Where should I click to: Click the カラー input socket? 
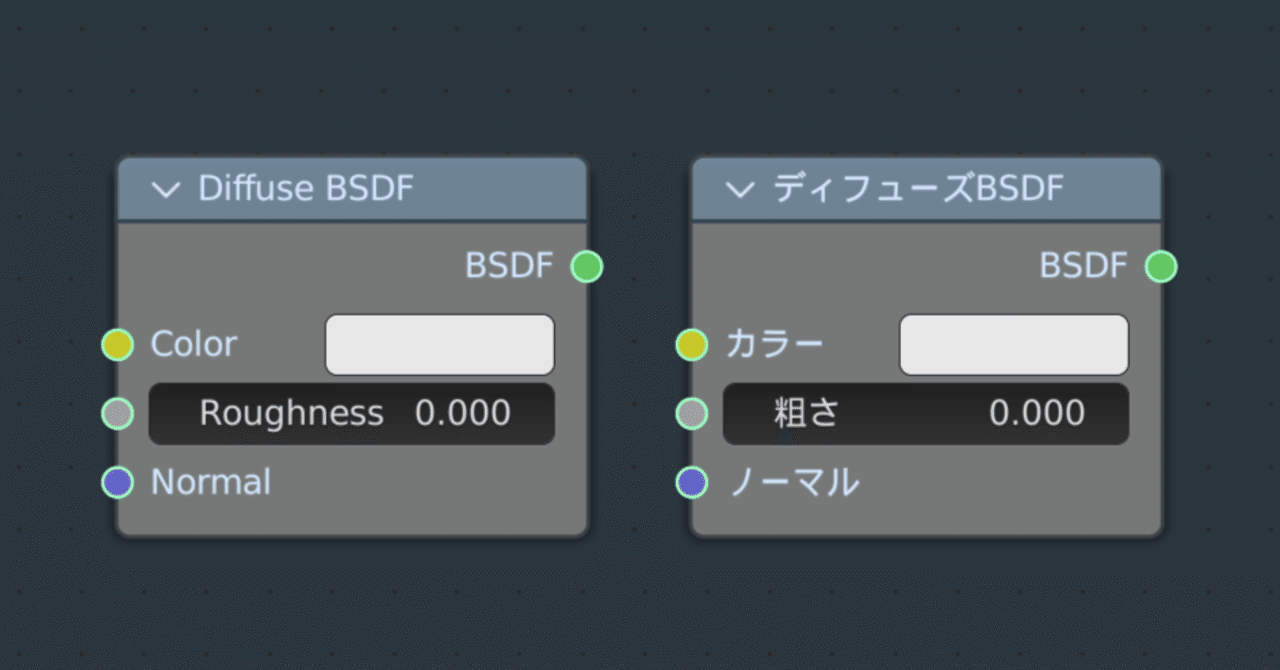tap(691, 344)
